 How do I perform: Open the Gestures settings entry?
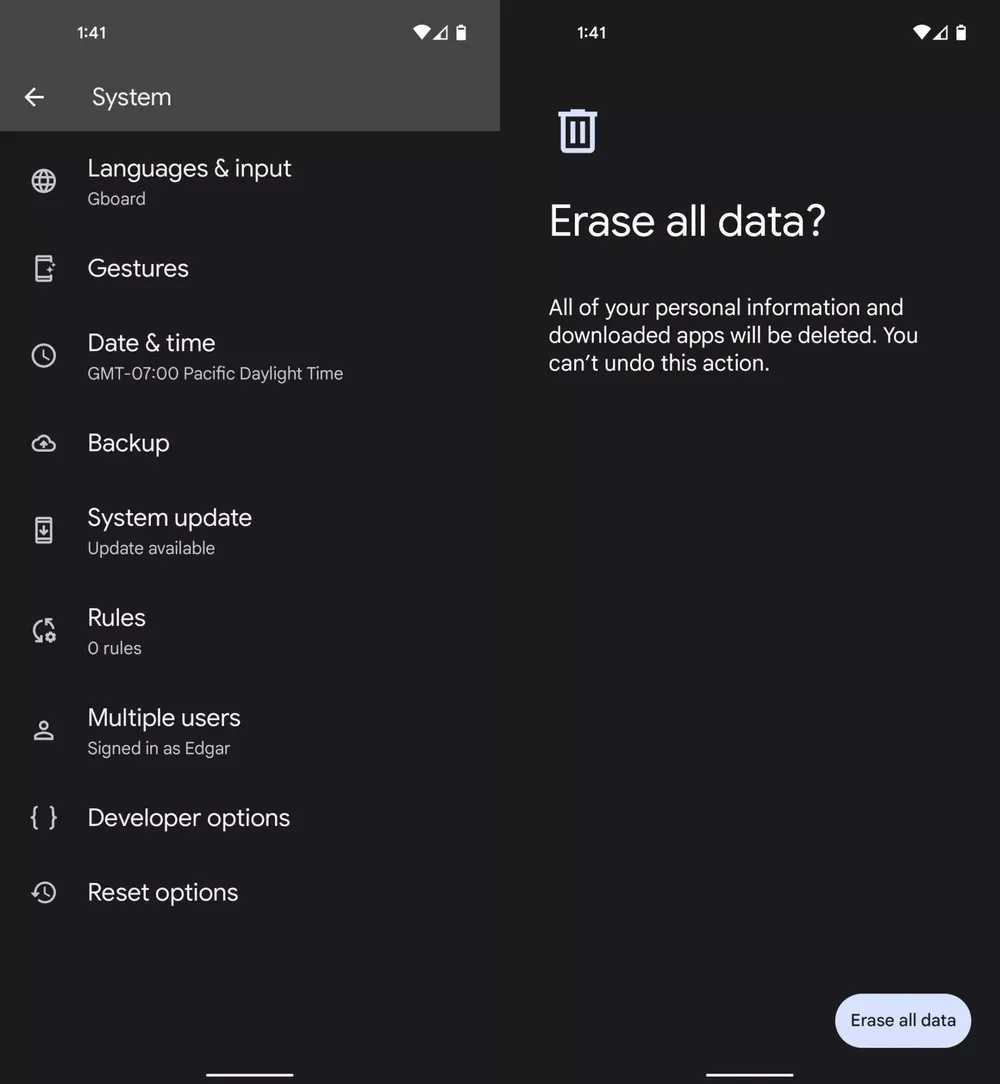(138, 268)
